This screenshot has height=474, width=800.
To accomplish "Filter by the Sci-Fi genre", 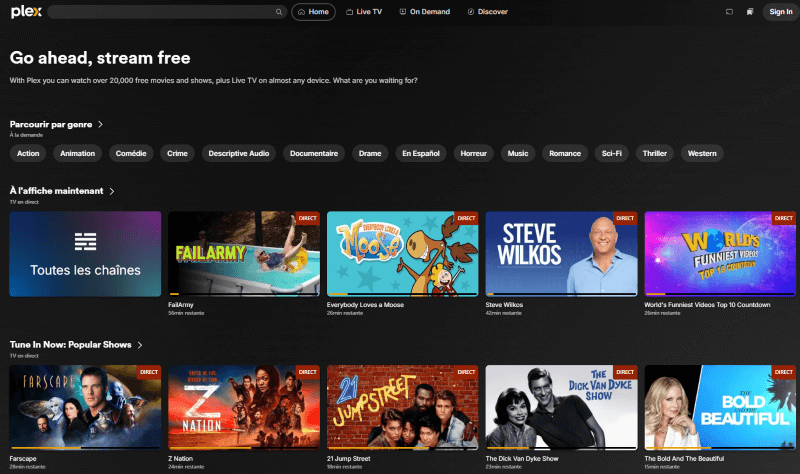I will point(612,153).
